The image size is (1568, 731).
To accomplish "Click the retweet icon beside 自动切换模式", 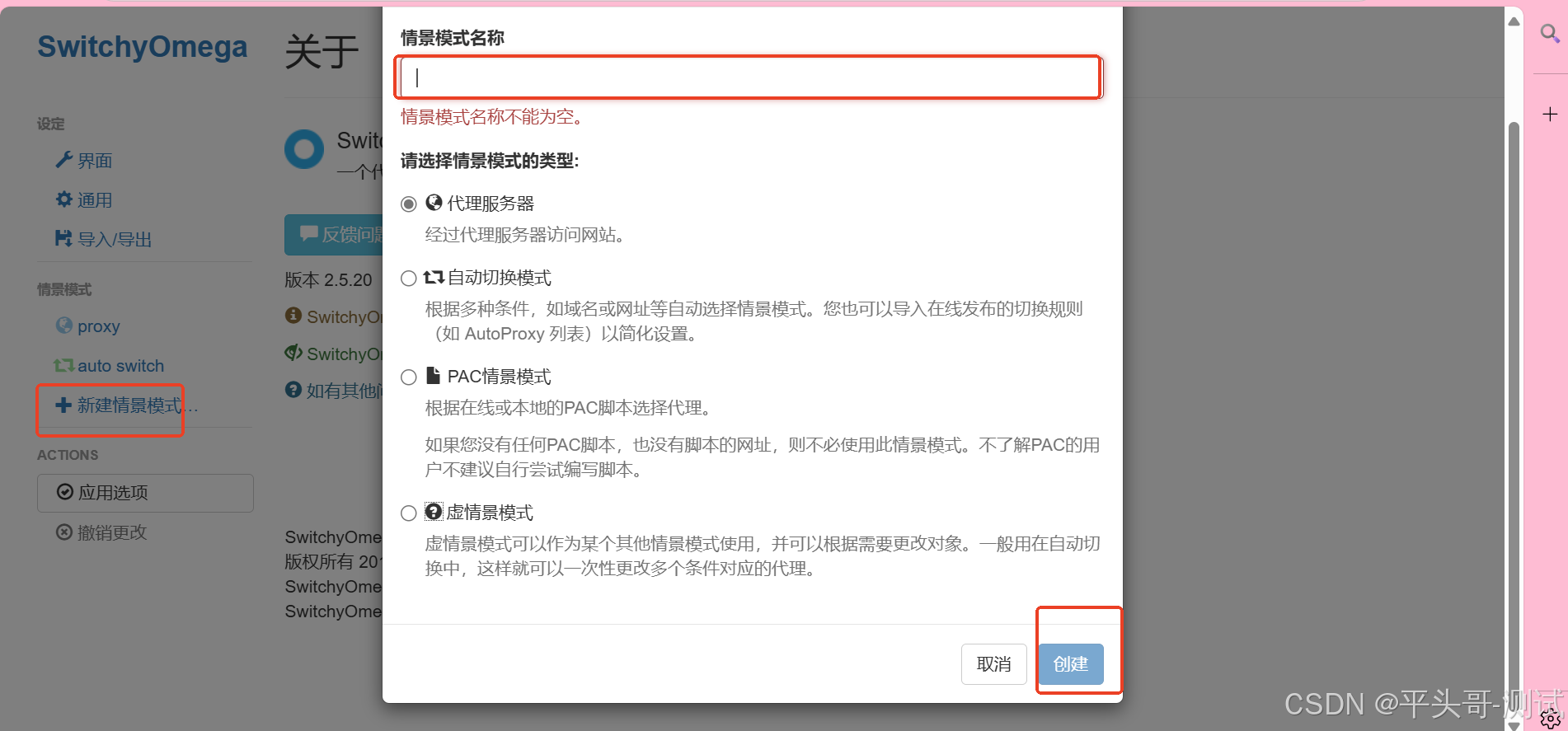I will [434, 278].
